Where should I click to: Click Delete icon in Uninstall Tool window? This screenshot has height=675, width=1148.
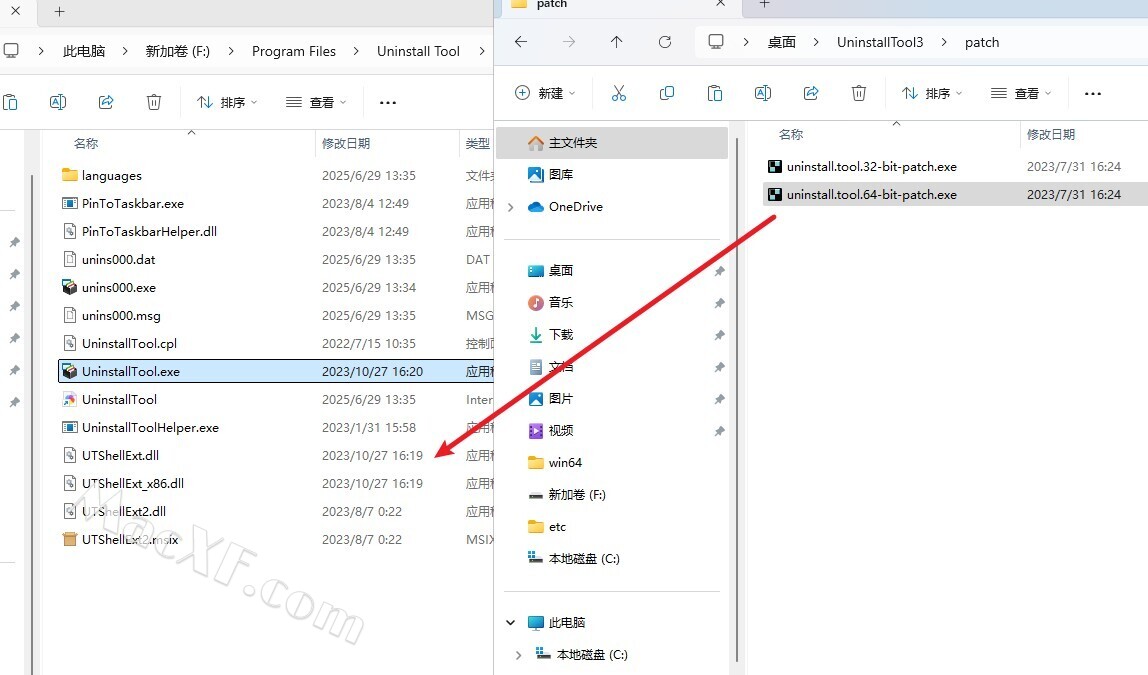point(154,102)
